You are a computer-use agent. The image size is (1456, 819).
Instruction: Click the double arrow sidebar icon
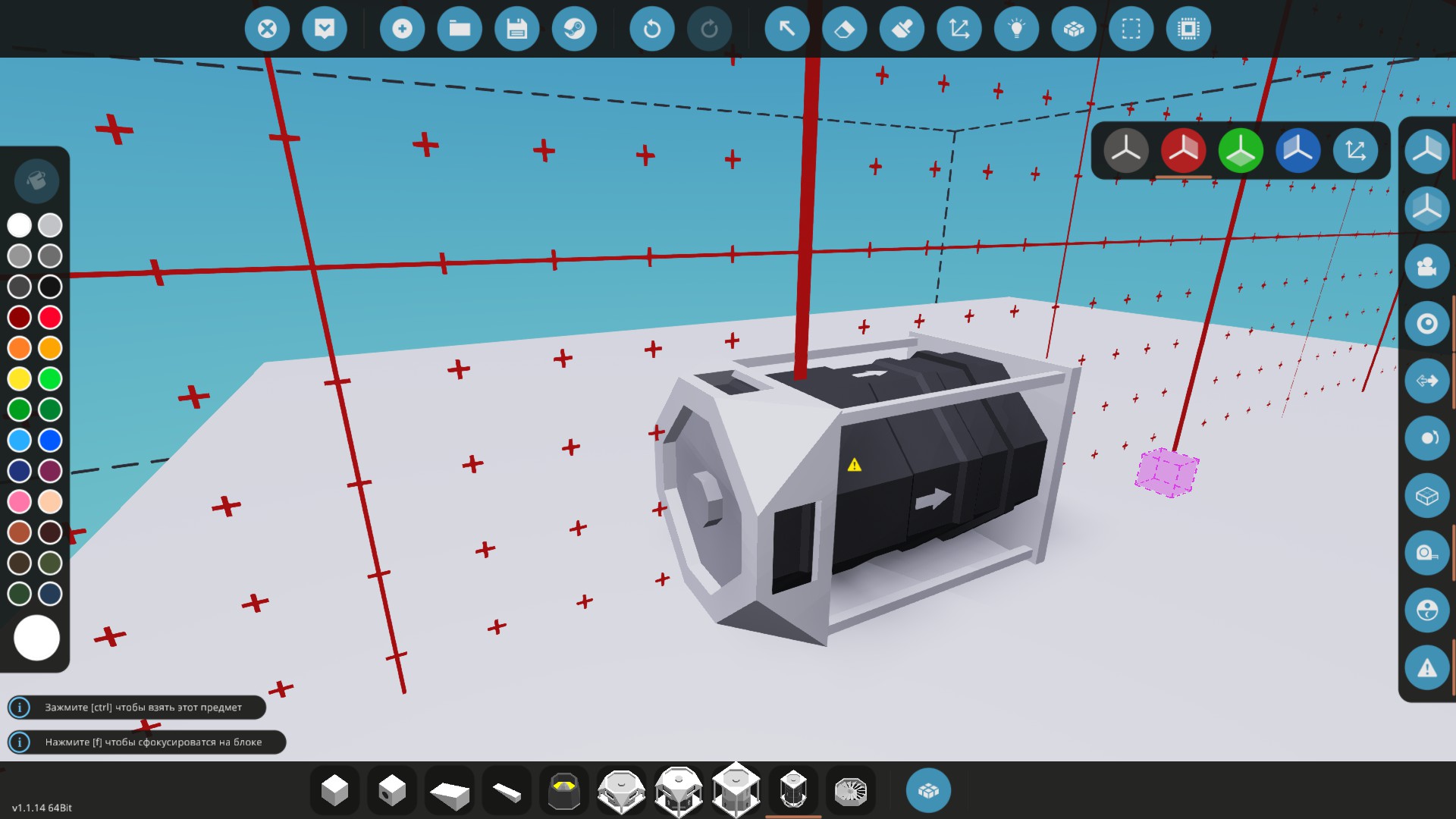(1427, 381)
